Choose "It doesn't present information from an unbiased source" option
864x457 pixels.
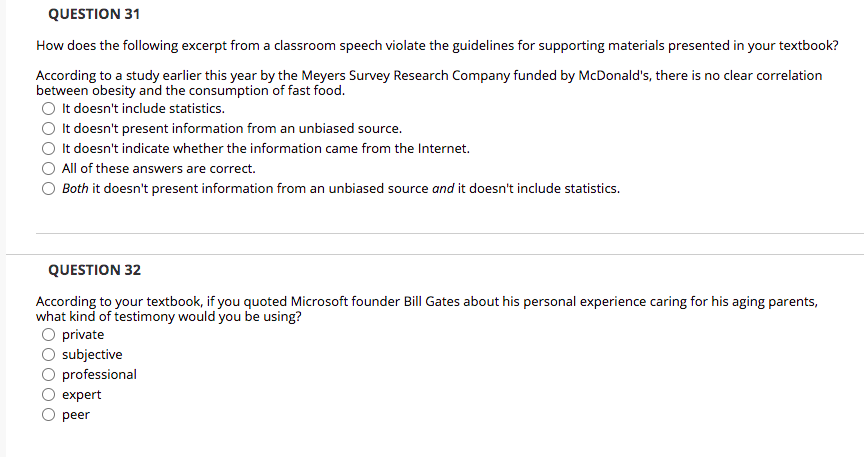(48, 129)
